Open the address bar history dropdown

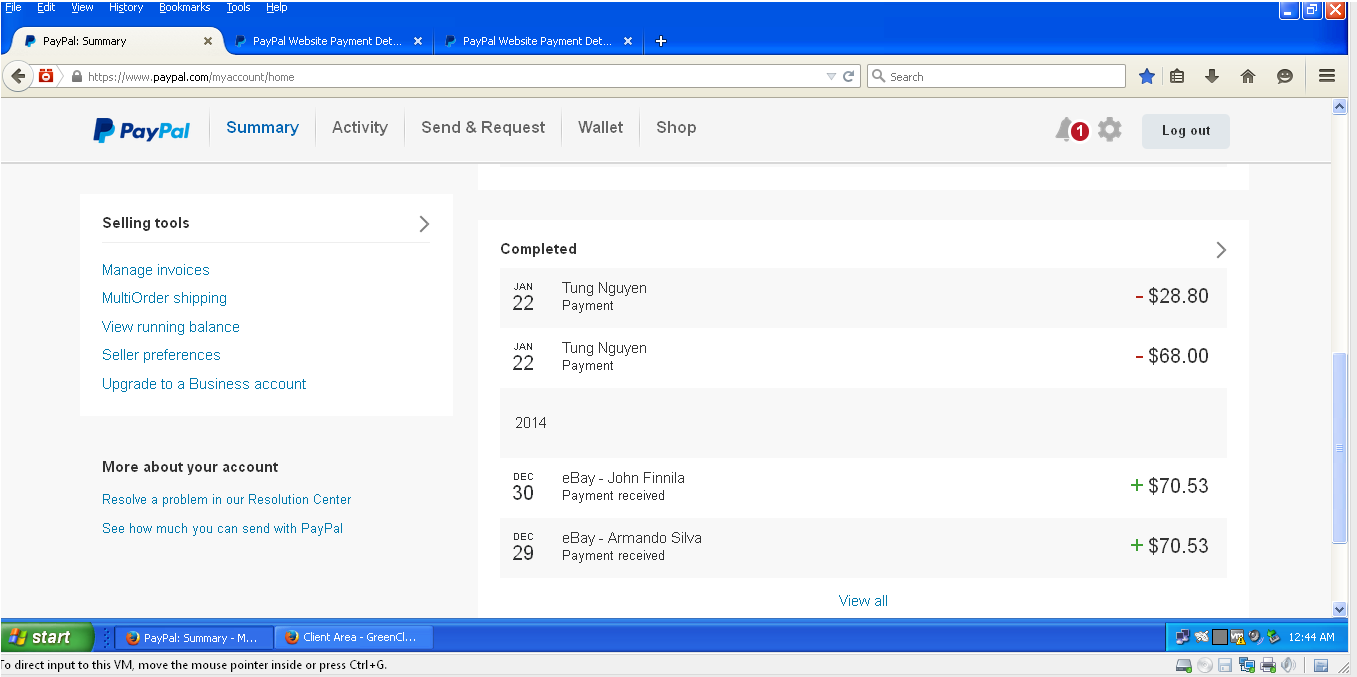pyautogui.click(x=831, y=76)
